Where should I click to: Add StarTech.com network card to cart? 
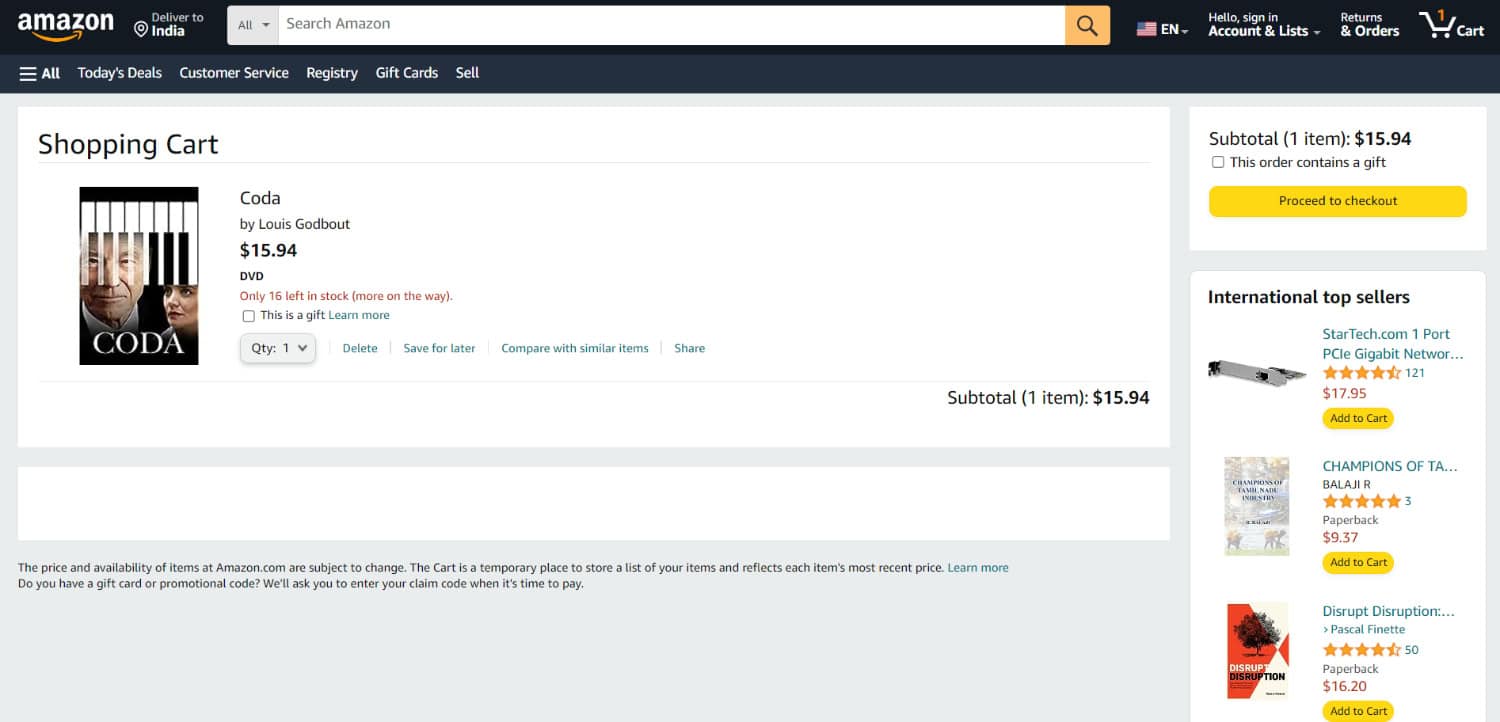[1358, 418]
